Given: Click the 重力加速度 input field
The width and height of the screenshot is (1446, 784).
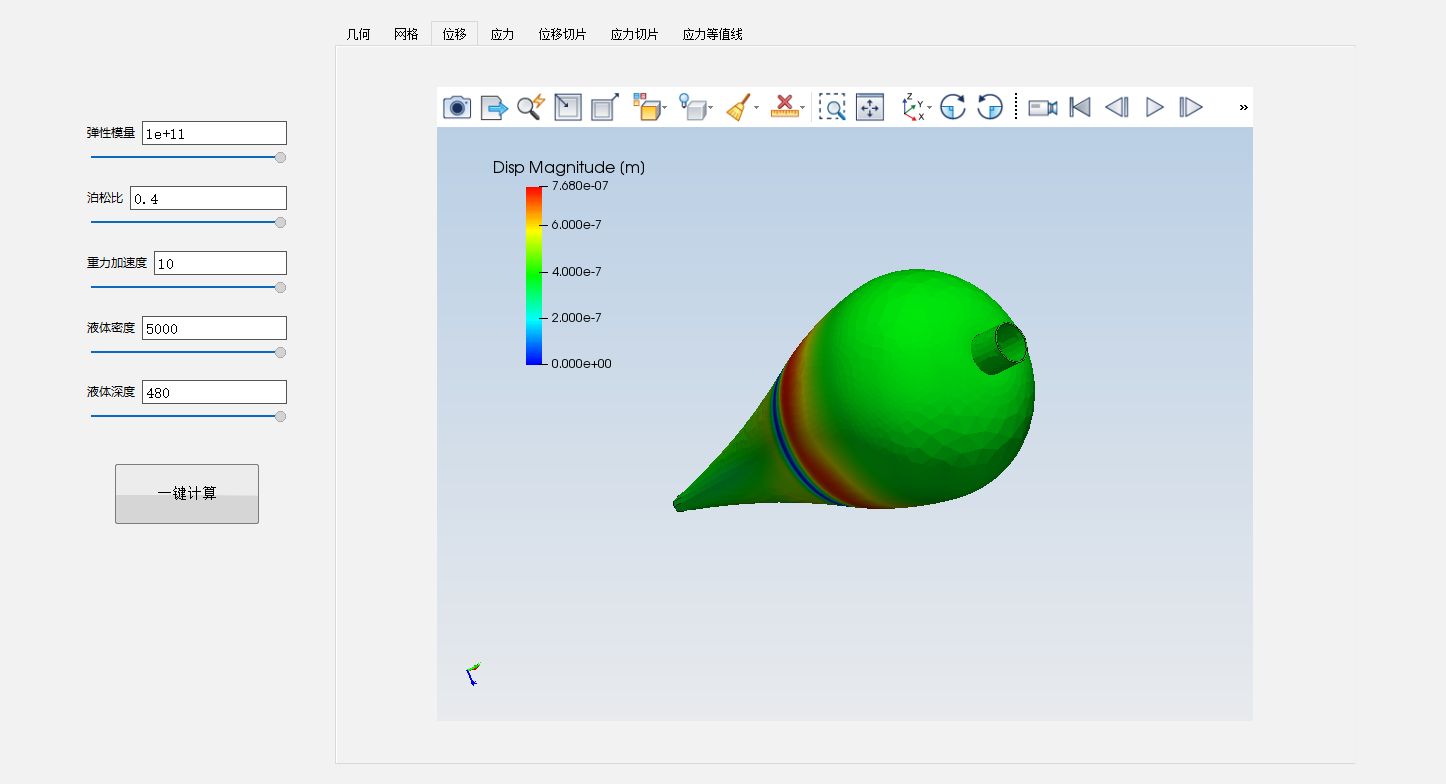Looking at the screenshot, I should [220, 263].
